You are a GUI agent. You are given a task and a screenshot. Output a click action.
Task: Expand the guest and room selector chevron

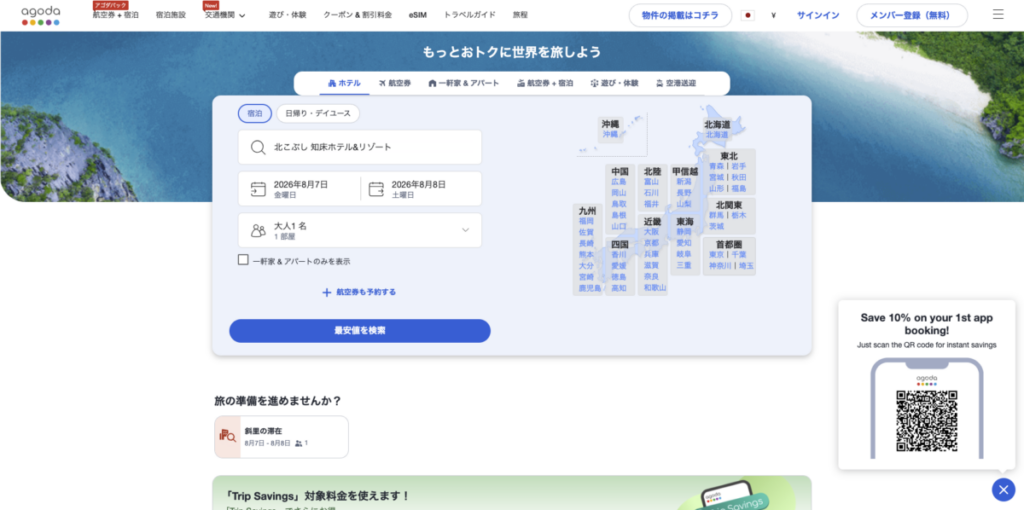pos(466,230)
